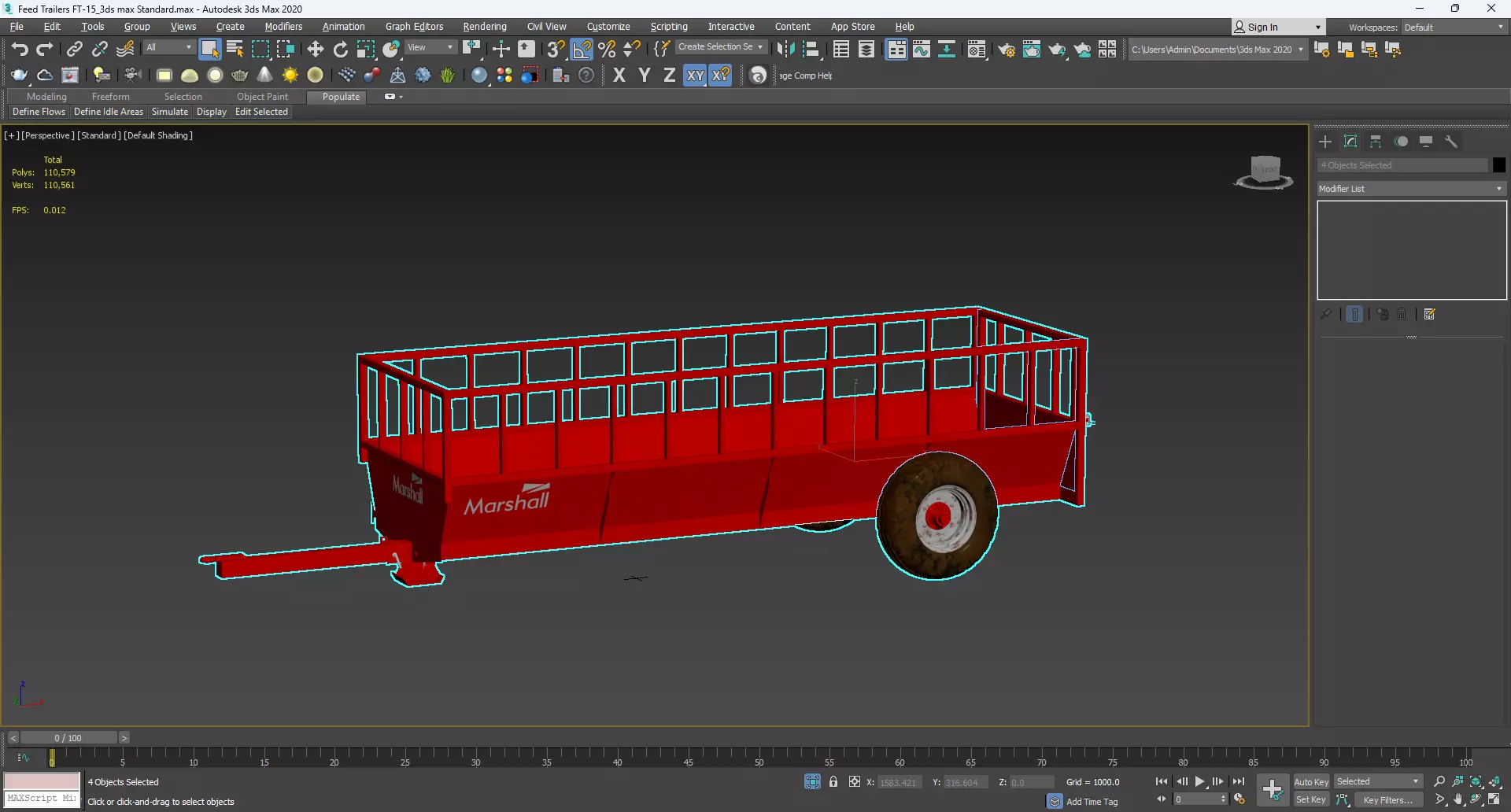Open the Motion command panel tab
1511x812 pixels.
coord(1401,142)
